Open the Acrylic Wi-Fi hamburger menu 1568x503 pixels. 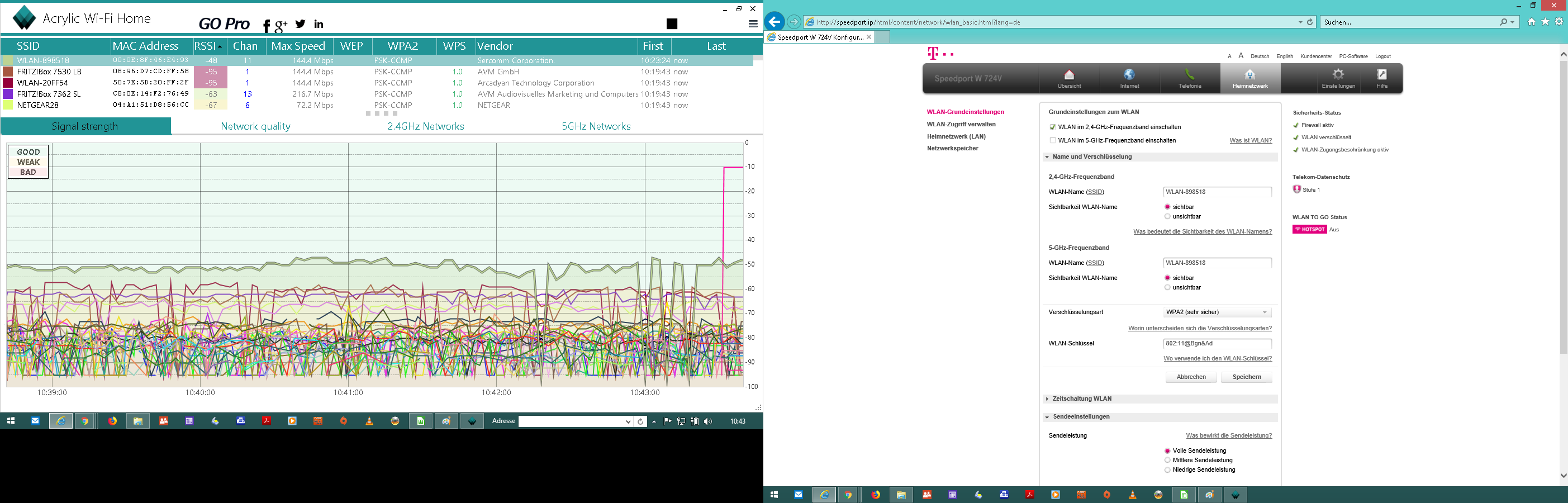click(x=753, y=23)
